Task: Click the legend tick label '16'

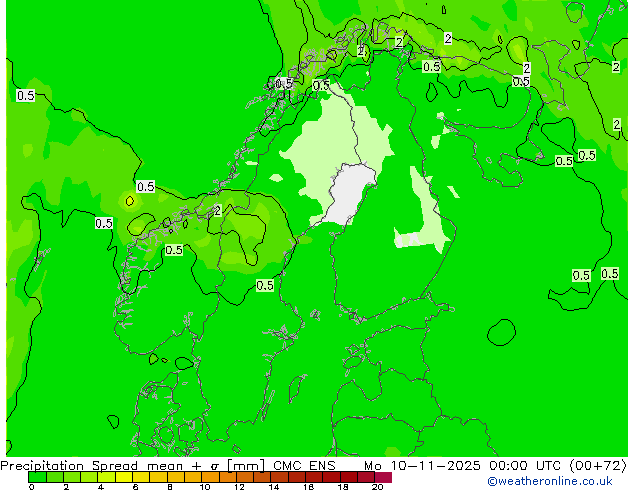Action: tap(308, 487)
